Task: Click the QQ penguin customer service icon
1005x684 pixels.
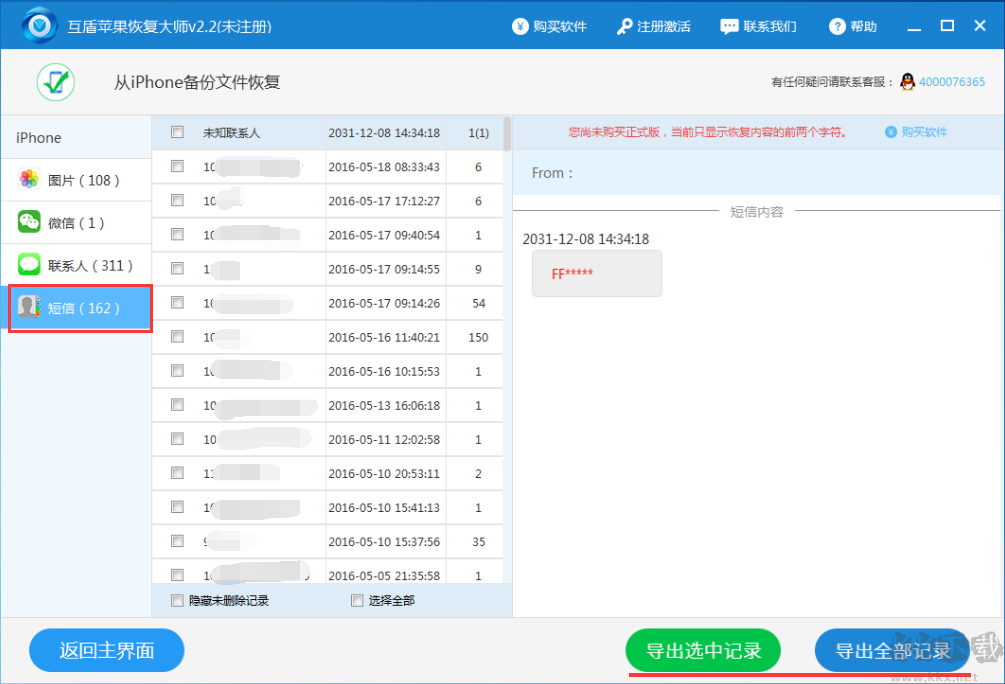Action: point(907,82)
